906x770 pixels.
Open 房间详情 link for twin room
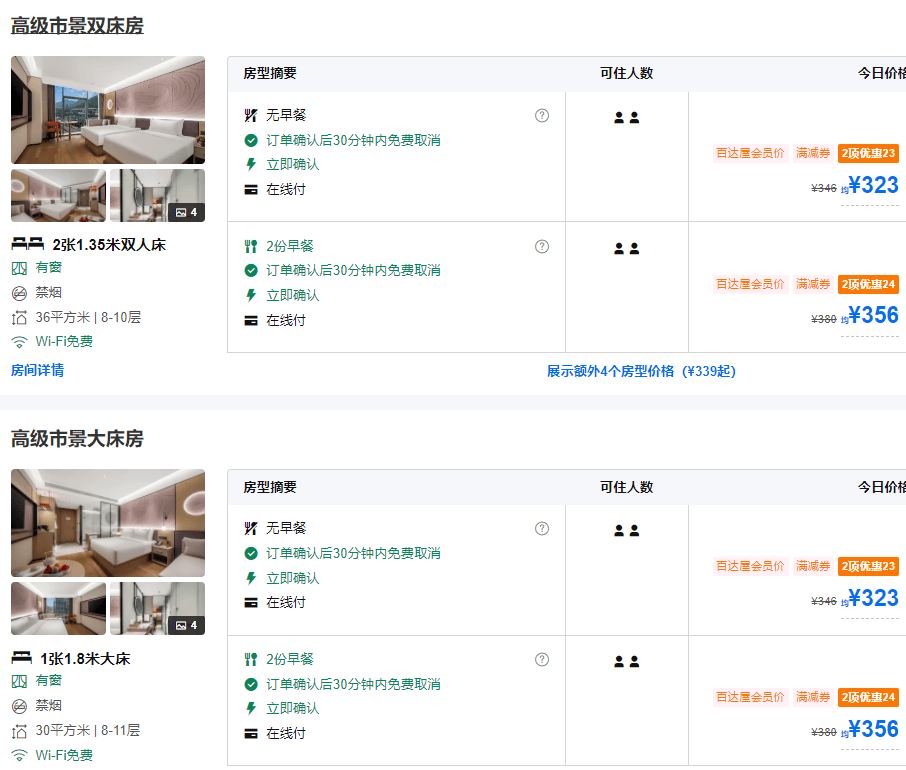tap(37, 370)
